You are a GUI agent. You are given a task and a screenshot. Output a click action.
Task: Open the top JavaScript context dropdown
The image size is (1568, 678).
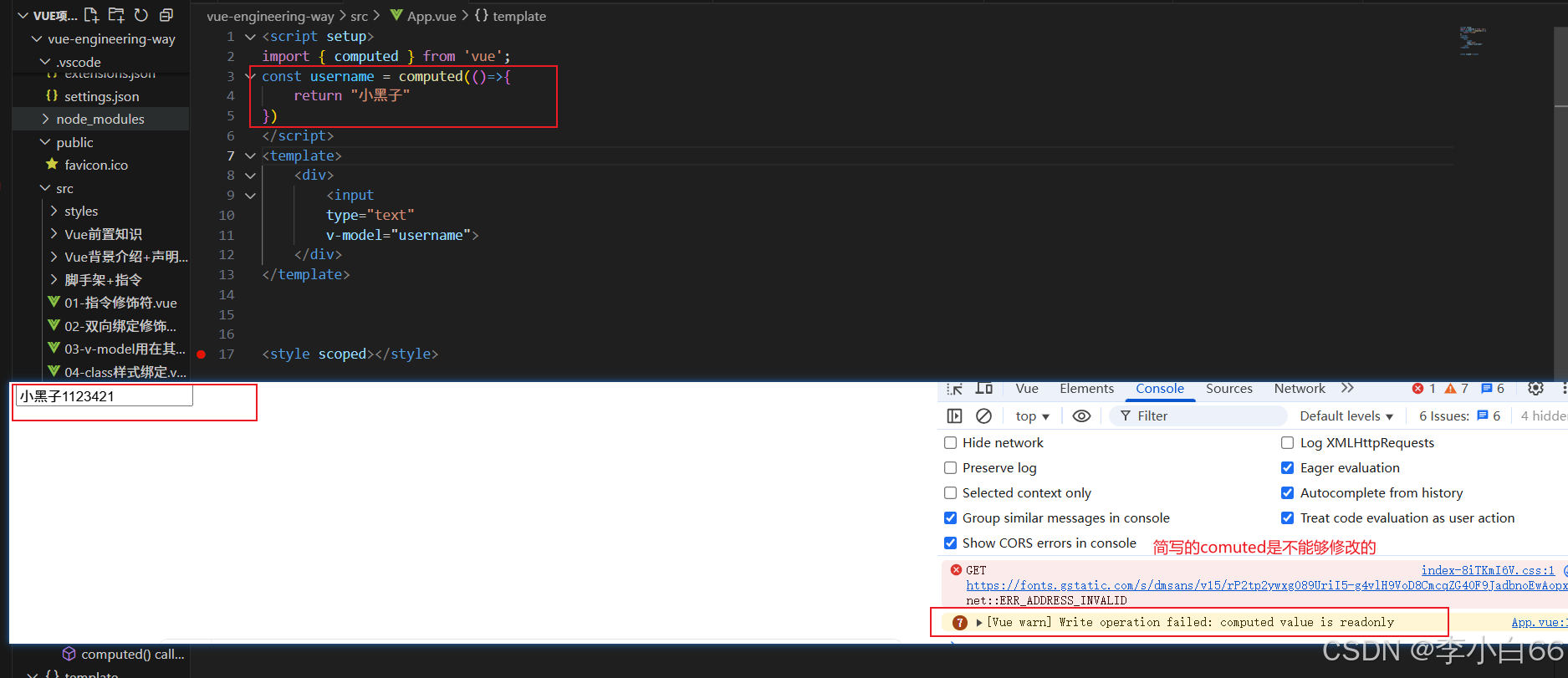coord(1033,416)
